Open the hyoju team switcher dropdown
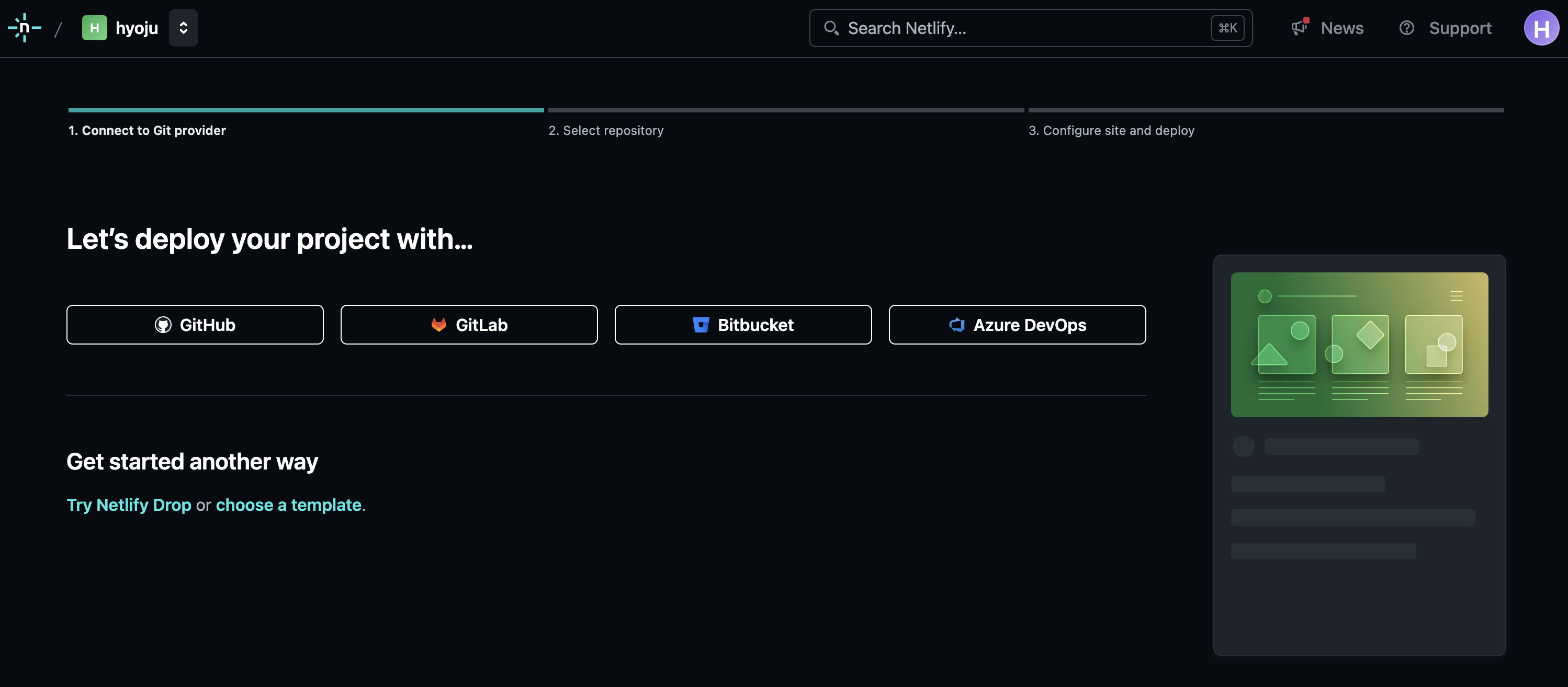Screen dimensions: 1568x687 pos(183,28)
